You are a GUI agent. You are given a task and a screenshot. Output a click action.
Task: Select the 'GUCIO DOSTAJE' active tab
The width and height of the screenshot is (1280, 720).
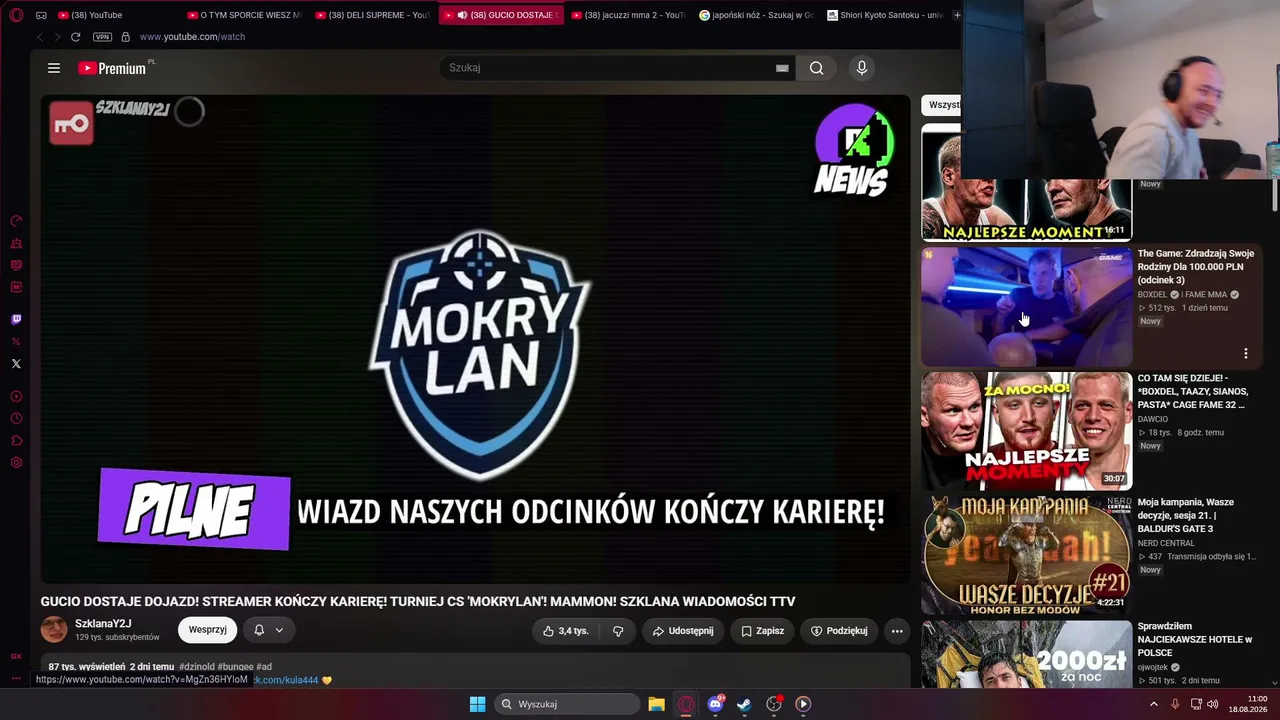(501, 15)
